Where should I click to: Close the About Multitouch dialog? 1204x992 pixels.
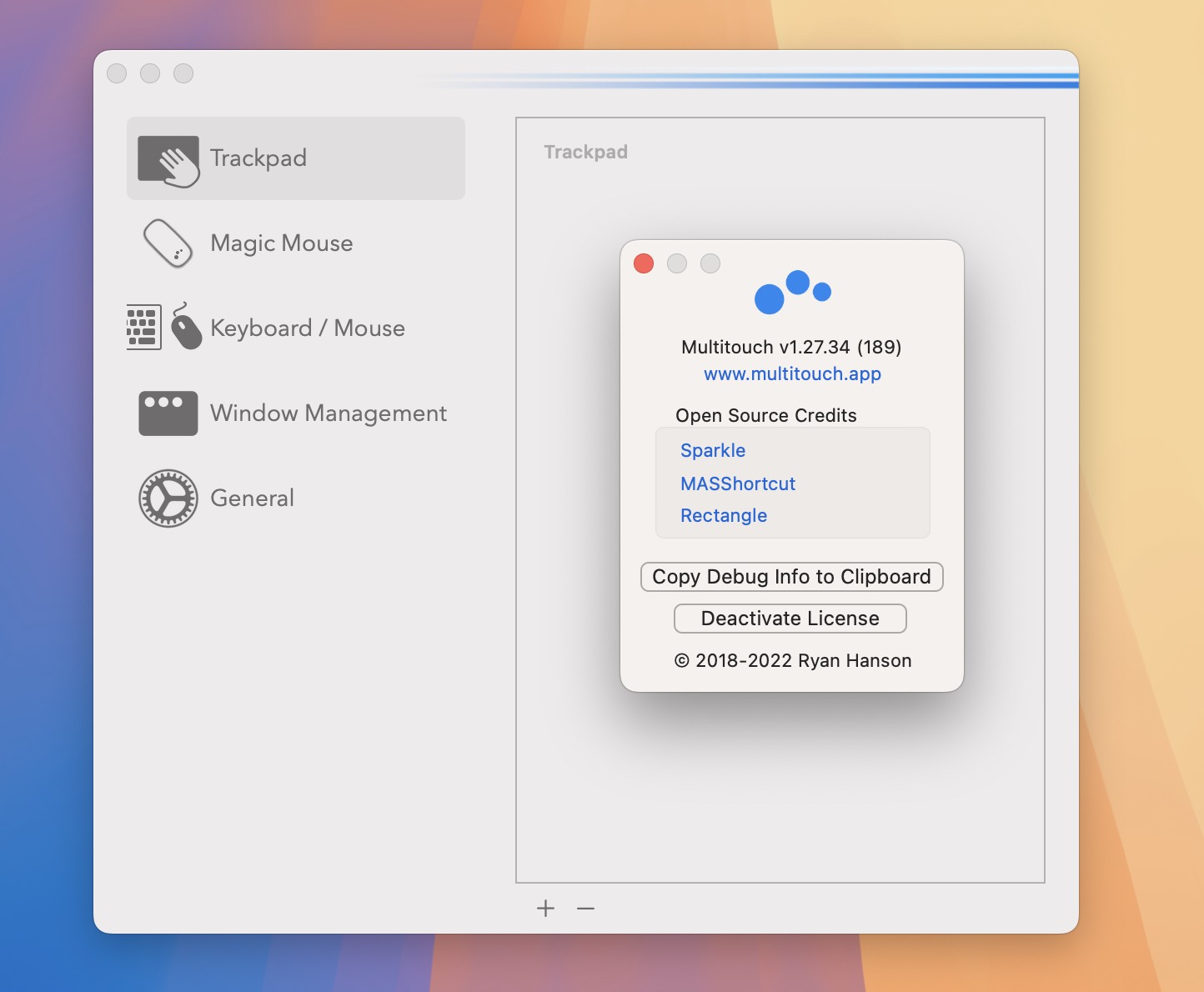tap(644, 263)
